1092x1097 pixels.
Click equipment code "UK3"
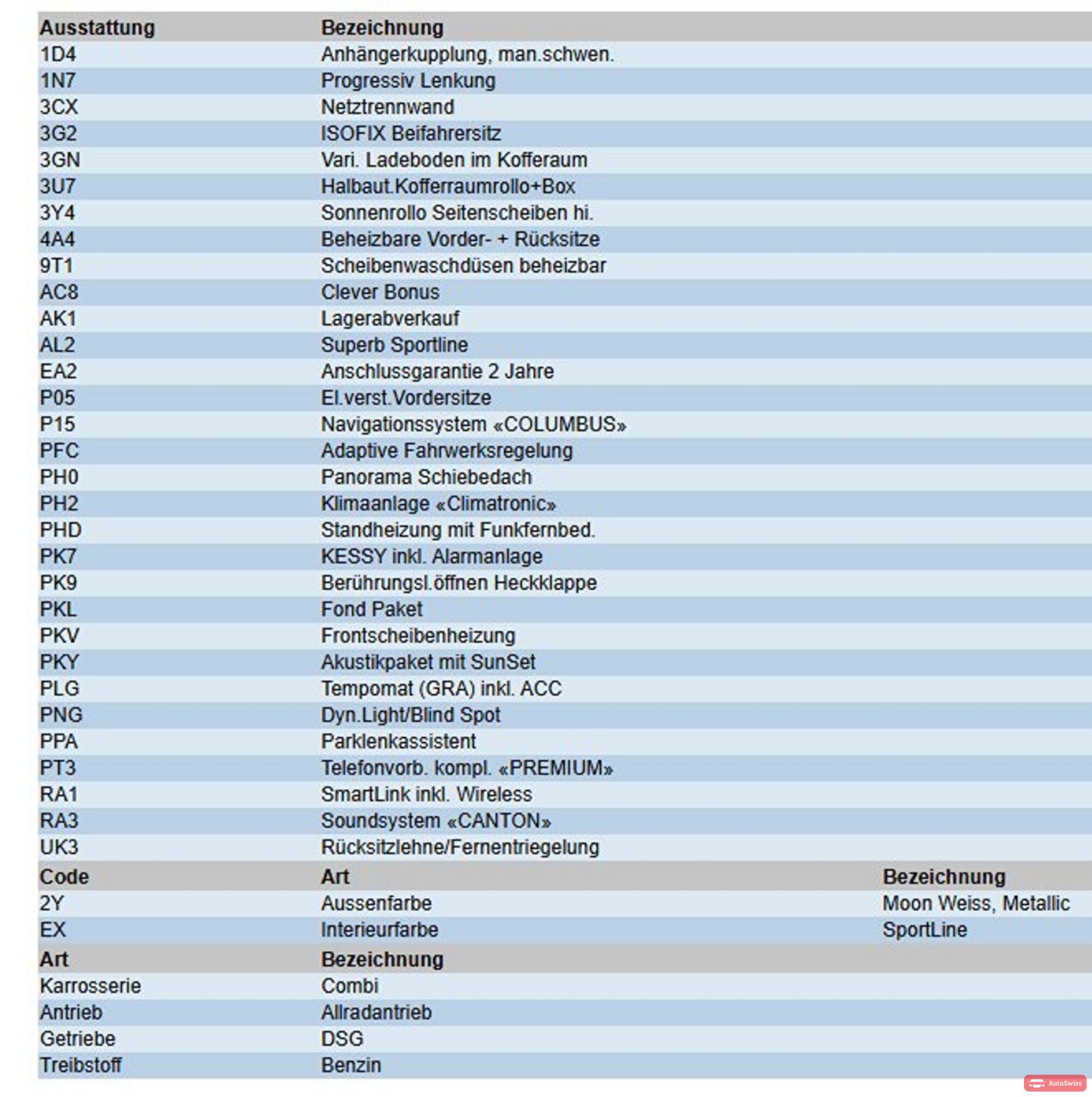[58, 847]
